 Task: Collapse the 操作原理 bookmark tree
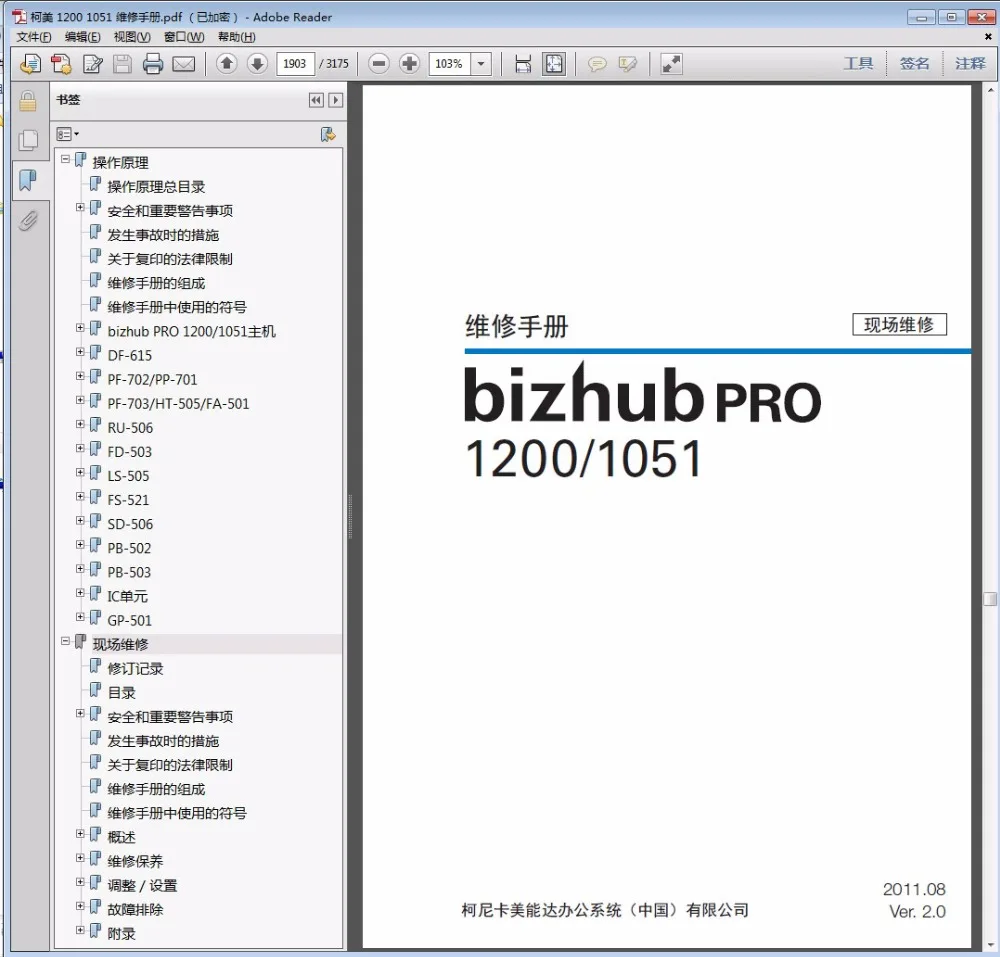(65, 159)
